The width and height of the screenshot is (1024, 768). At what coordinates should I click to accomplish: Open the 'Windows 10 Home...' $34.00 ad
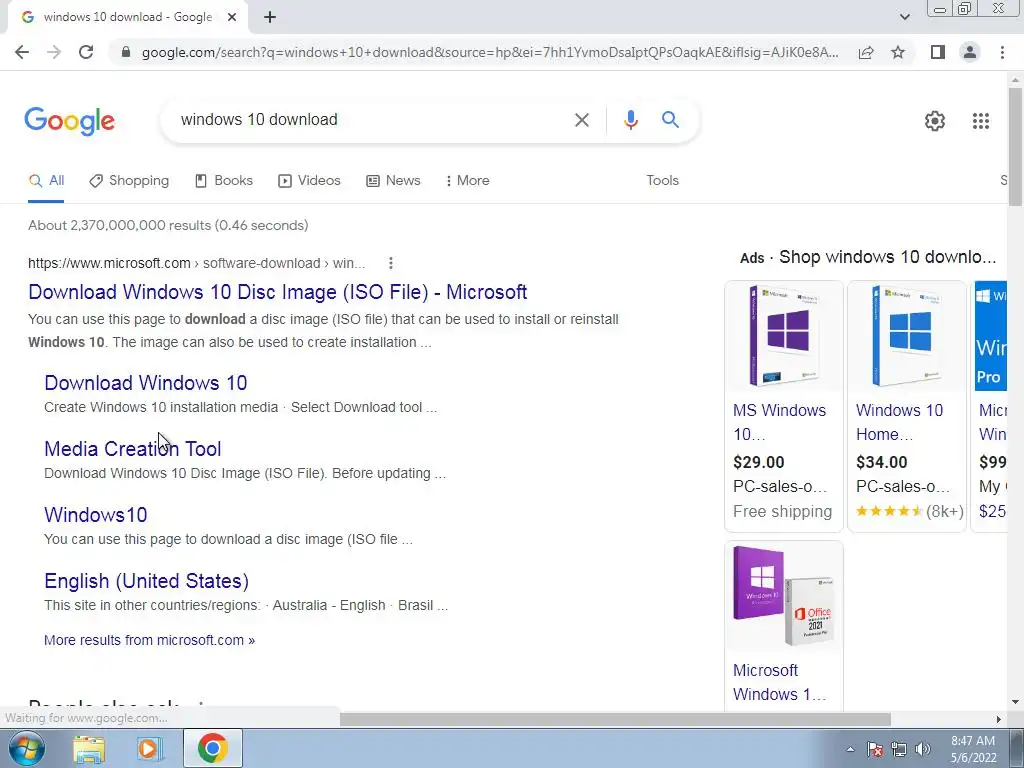point(899,422)
